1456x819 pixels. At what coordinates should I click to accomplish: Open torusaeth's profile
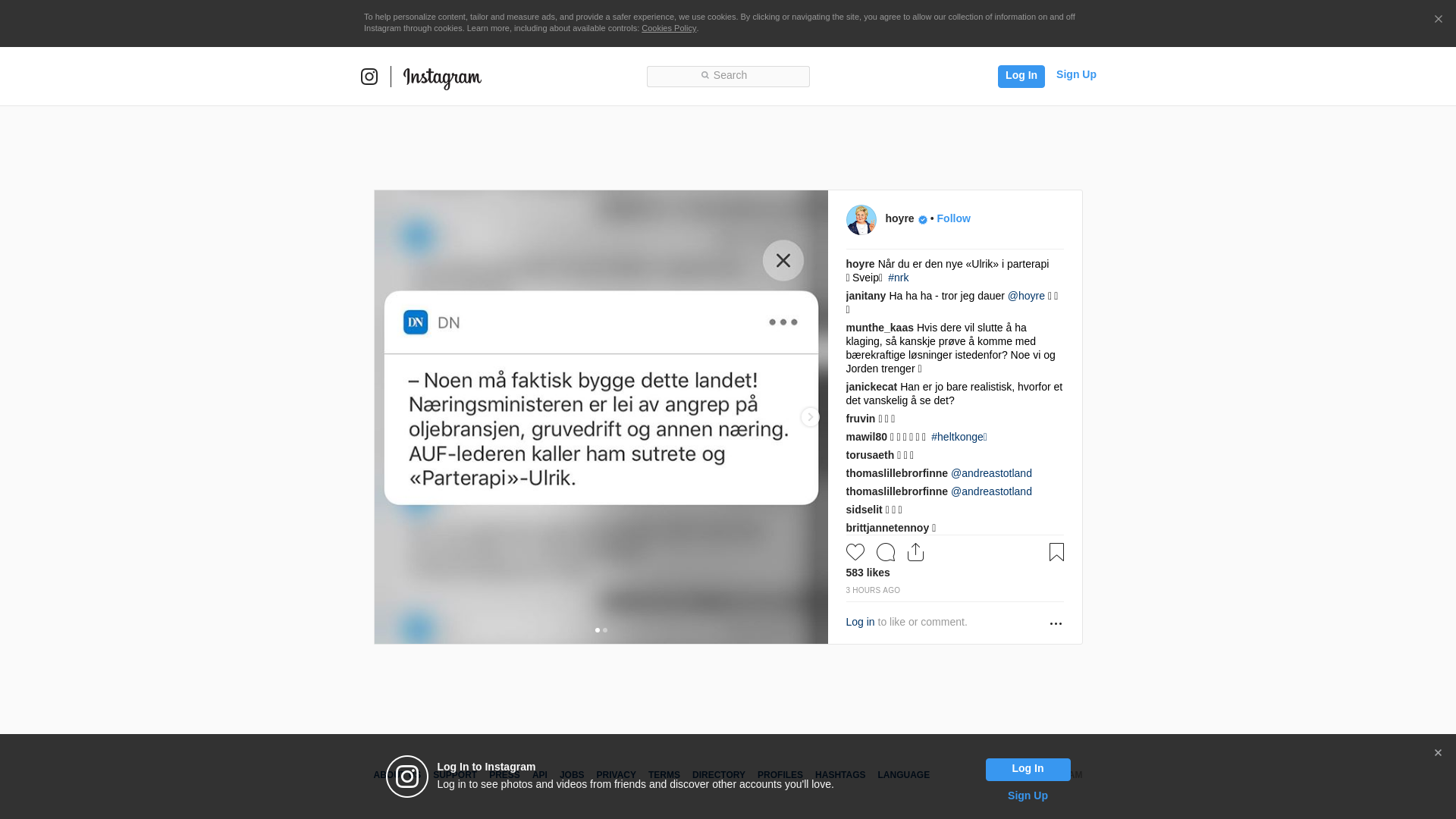click(x=870, y=455)
